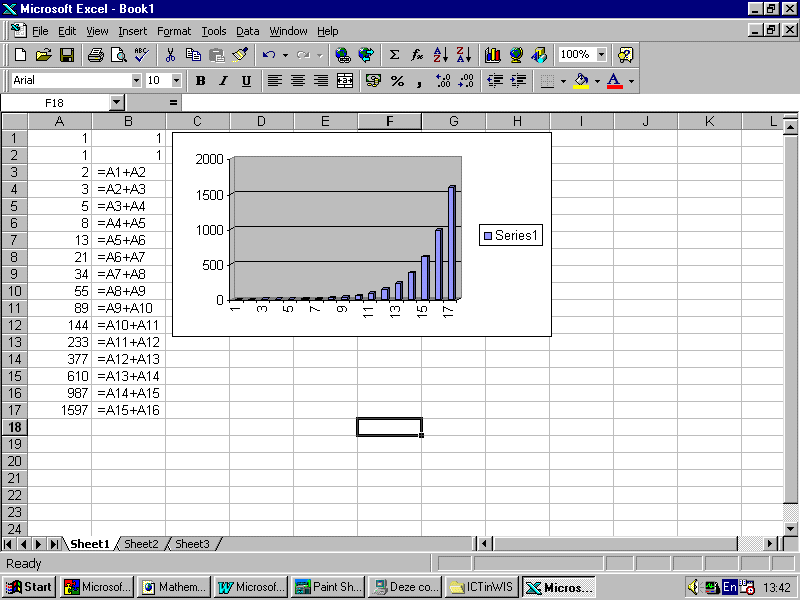Switch to the Sheet2 tab

pos(141,544)
